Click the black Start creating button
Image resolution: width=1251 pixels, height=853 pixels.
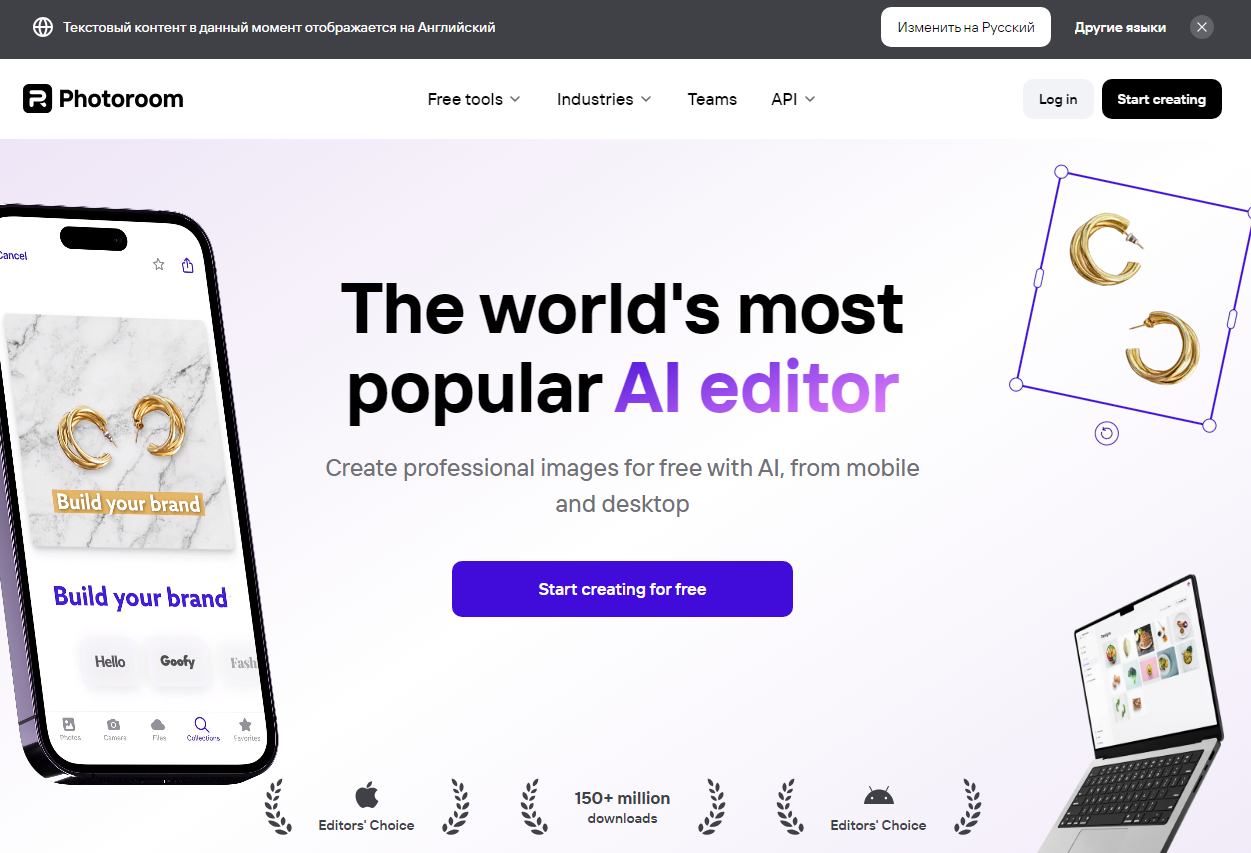[1162, 99]
